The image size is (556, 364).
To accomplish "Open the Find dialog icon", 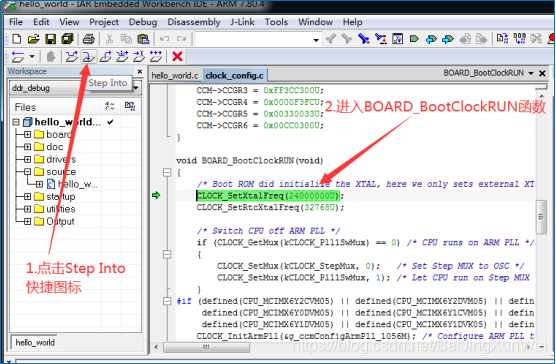I will [x=363, y=39].
